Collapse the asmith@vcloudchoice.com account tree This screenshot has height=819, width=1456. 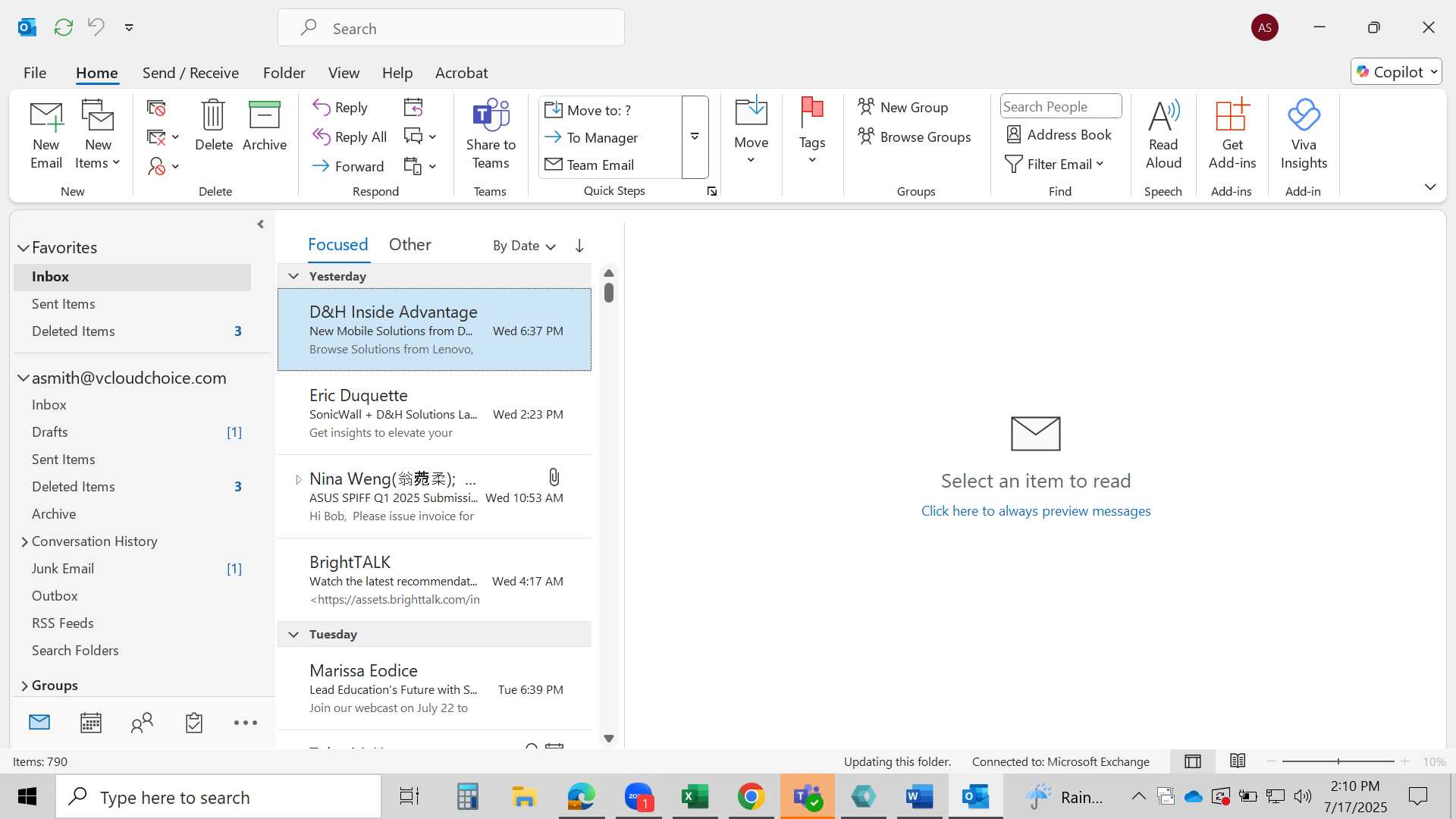(24, 378)
